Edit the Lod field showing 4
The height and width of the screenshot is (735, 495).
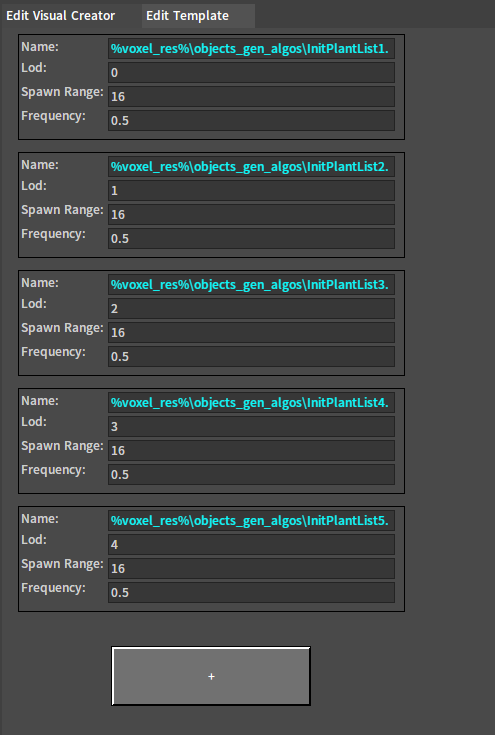tap(251, 545)
